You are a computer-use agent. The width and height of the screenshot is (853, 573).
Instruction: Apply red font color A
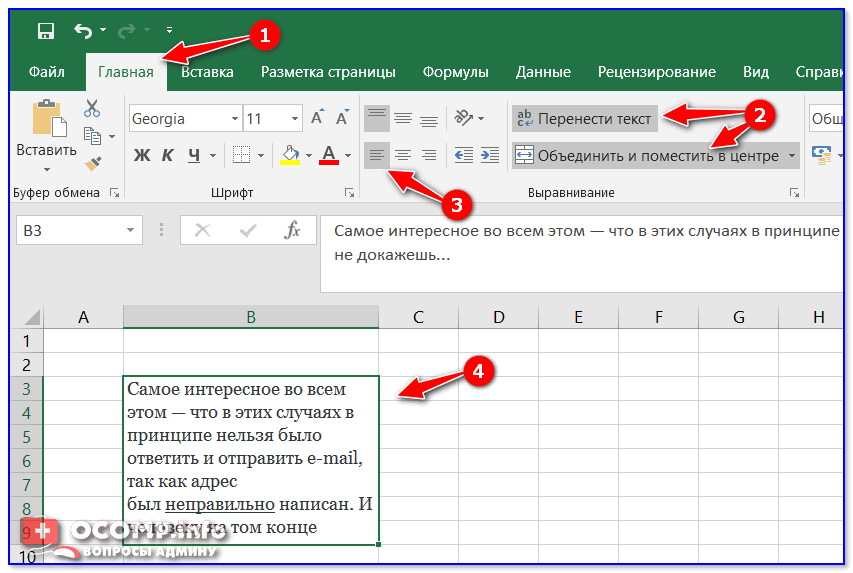pyautogui.click(x=329, y=155)
